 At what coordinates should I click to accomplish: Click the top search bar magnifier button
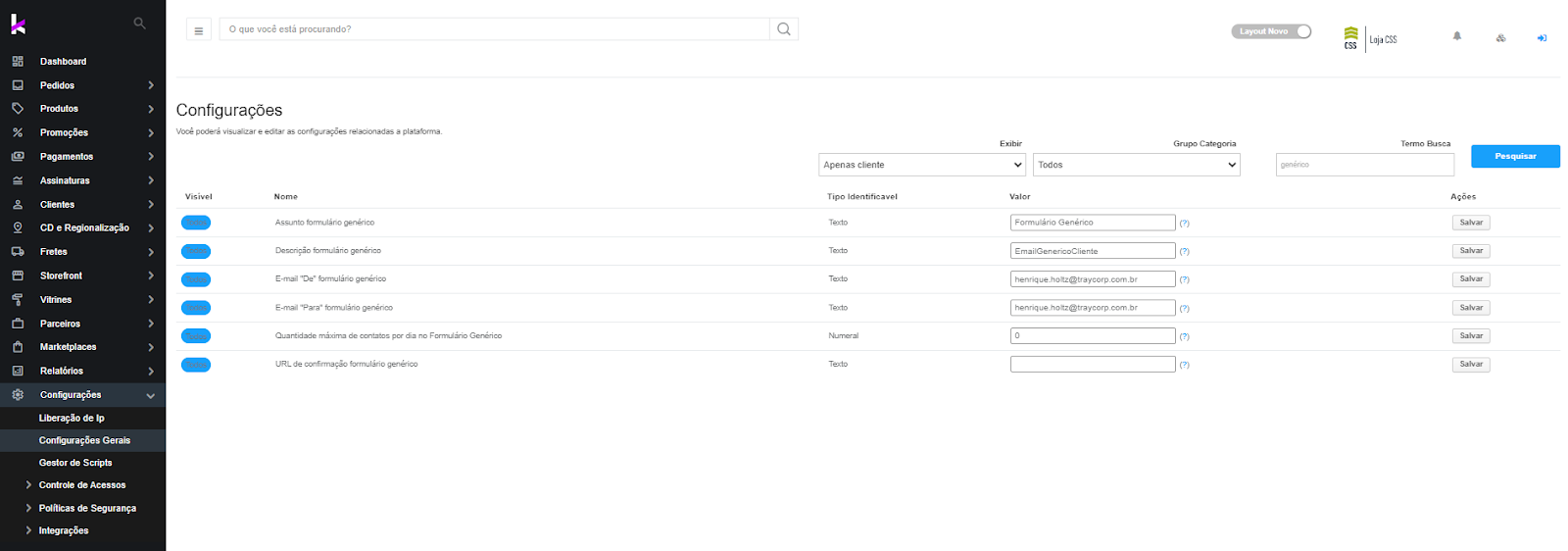[x=784, y=29]
